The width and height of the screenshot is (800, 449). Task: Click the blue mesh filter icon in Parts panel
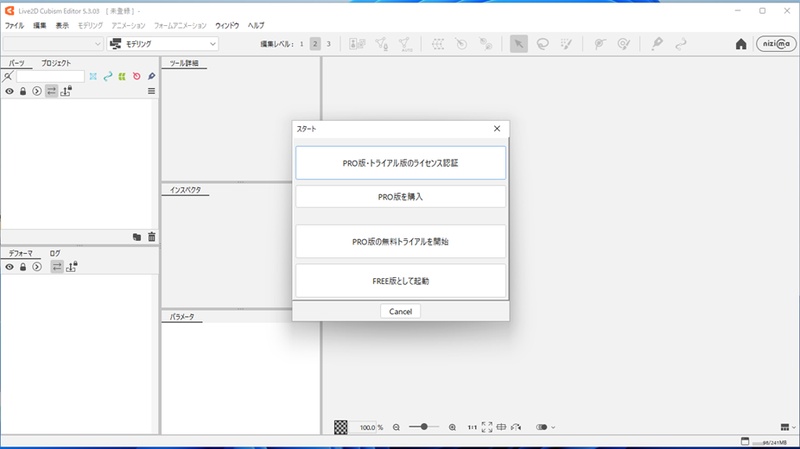[x=93, y=76]
